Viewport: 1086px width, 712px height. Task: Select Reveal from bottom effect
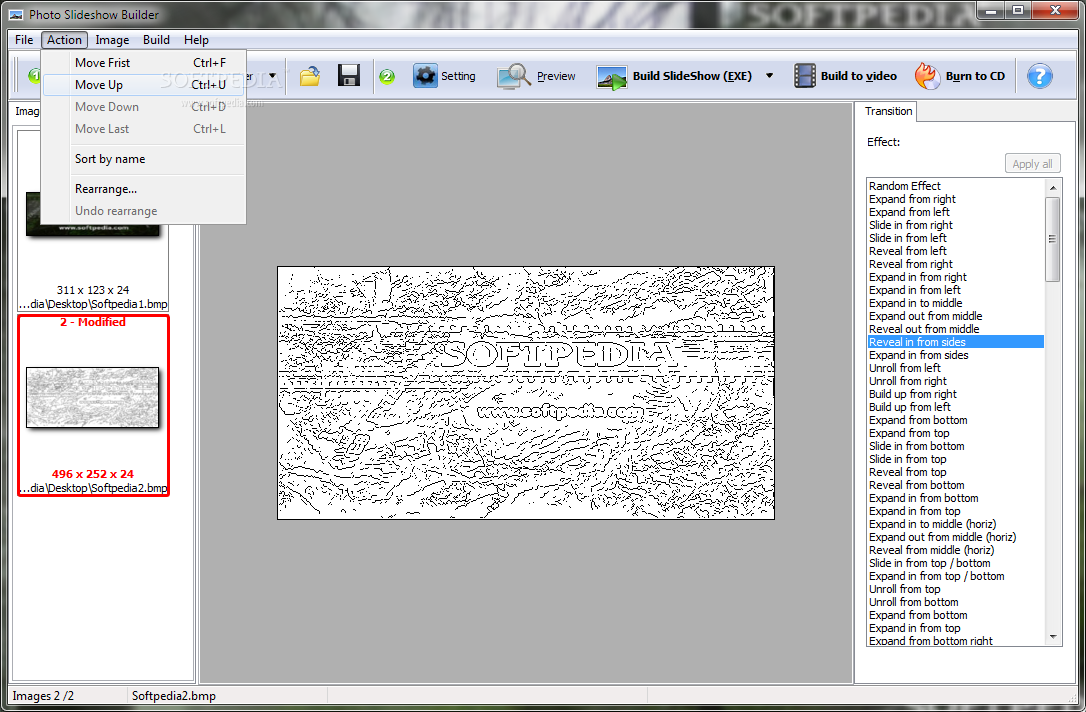pos(955,485)
